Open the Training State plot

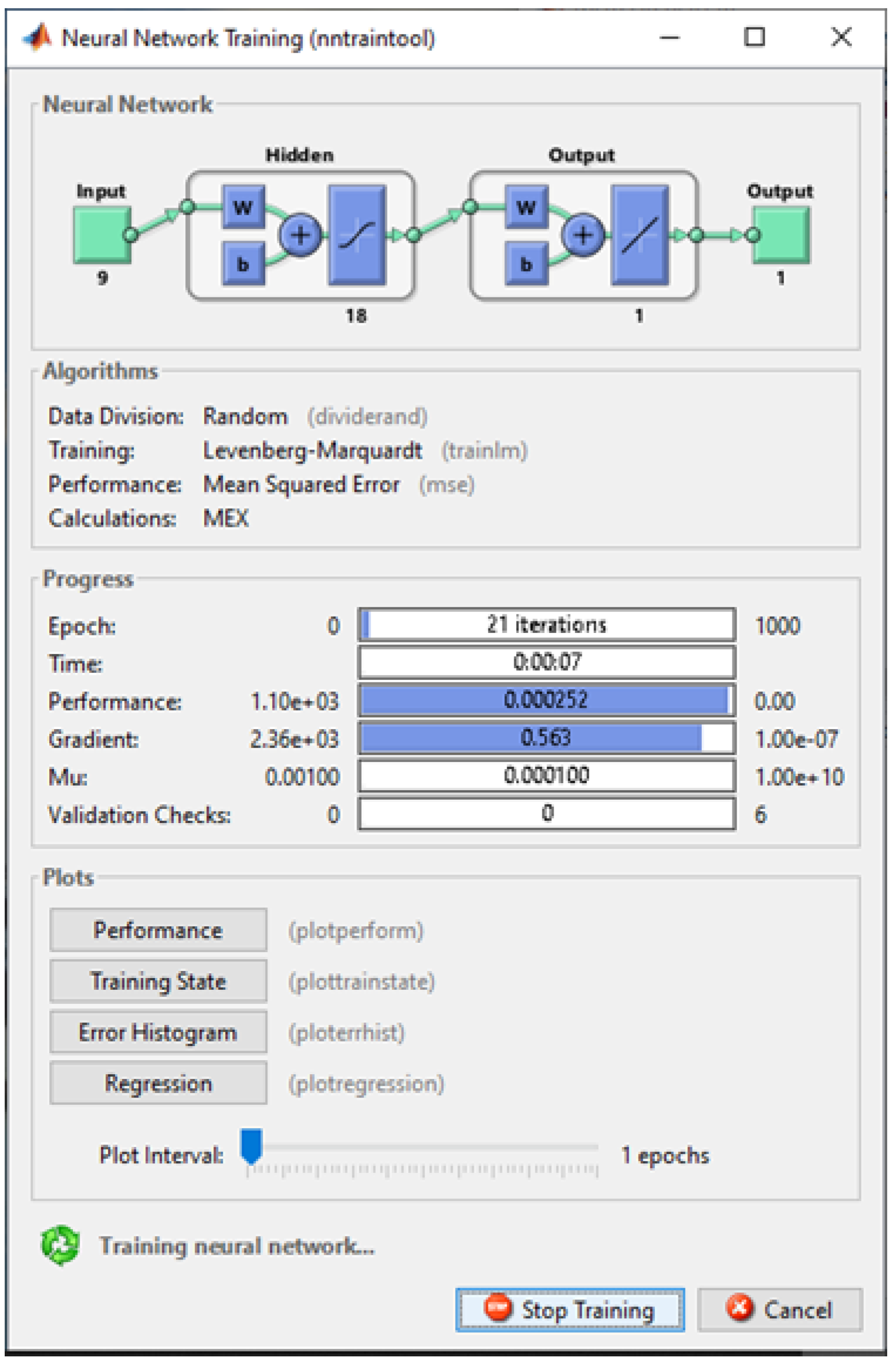158,981
